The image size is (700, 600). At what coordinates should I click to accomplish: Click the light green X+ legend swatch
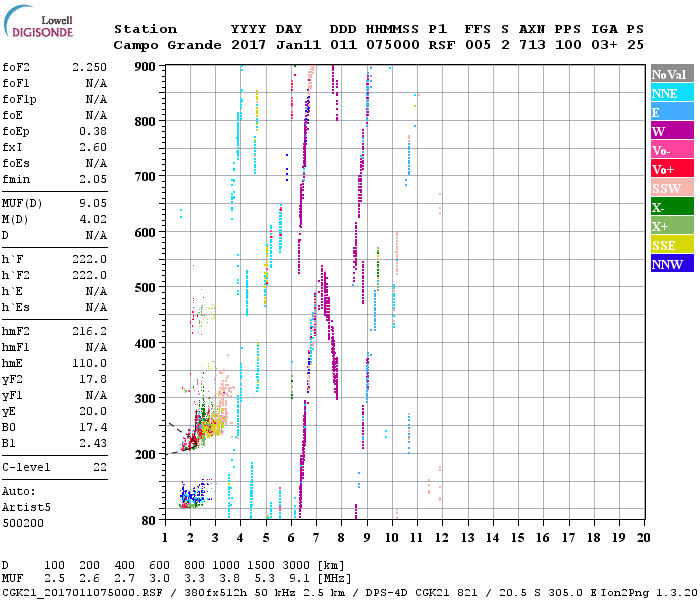point(672,226)
